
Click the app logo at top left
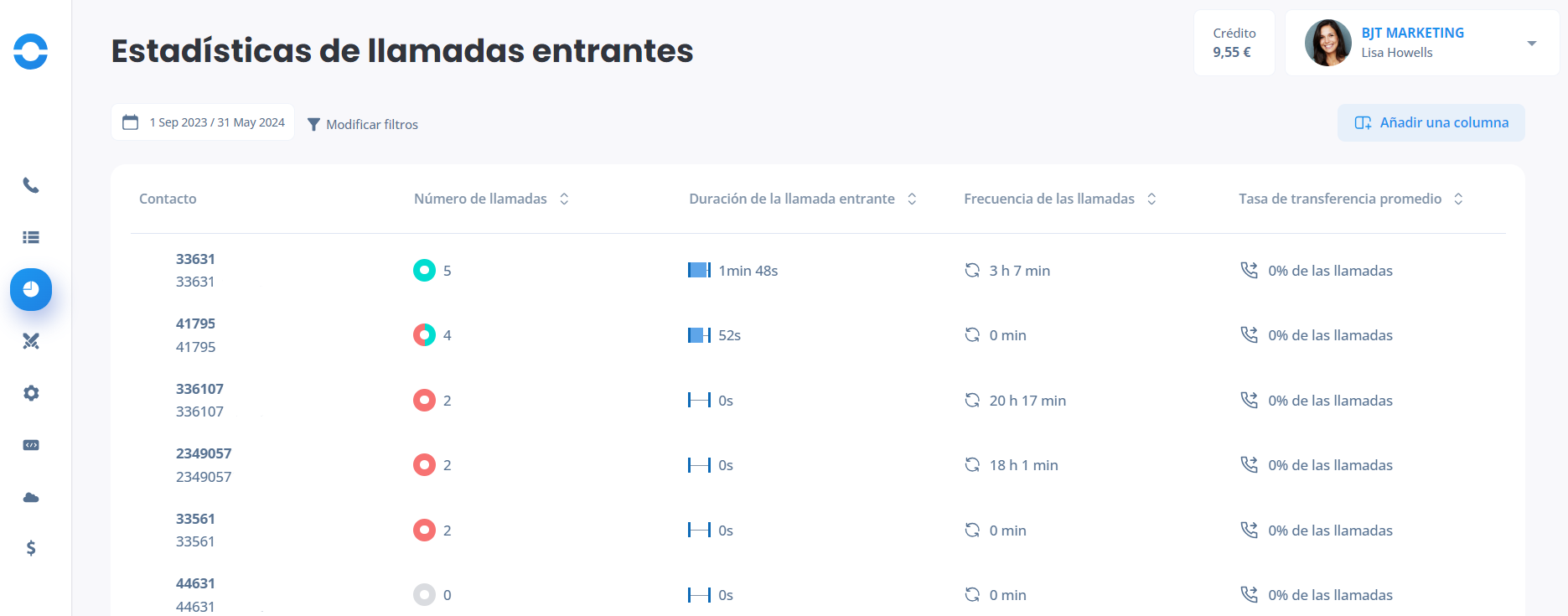31,51
